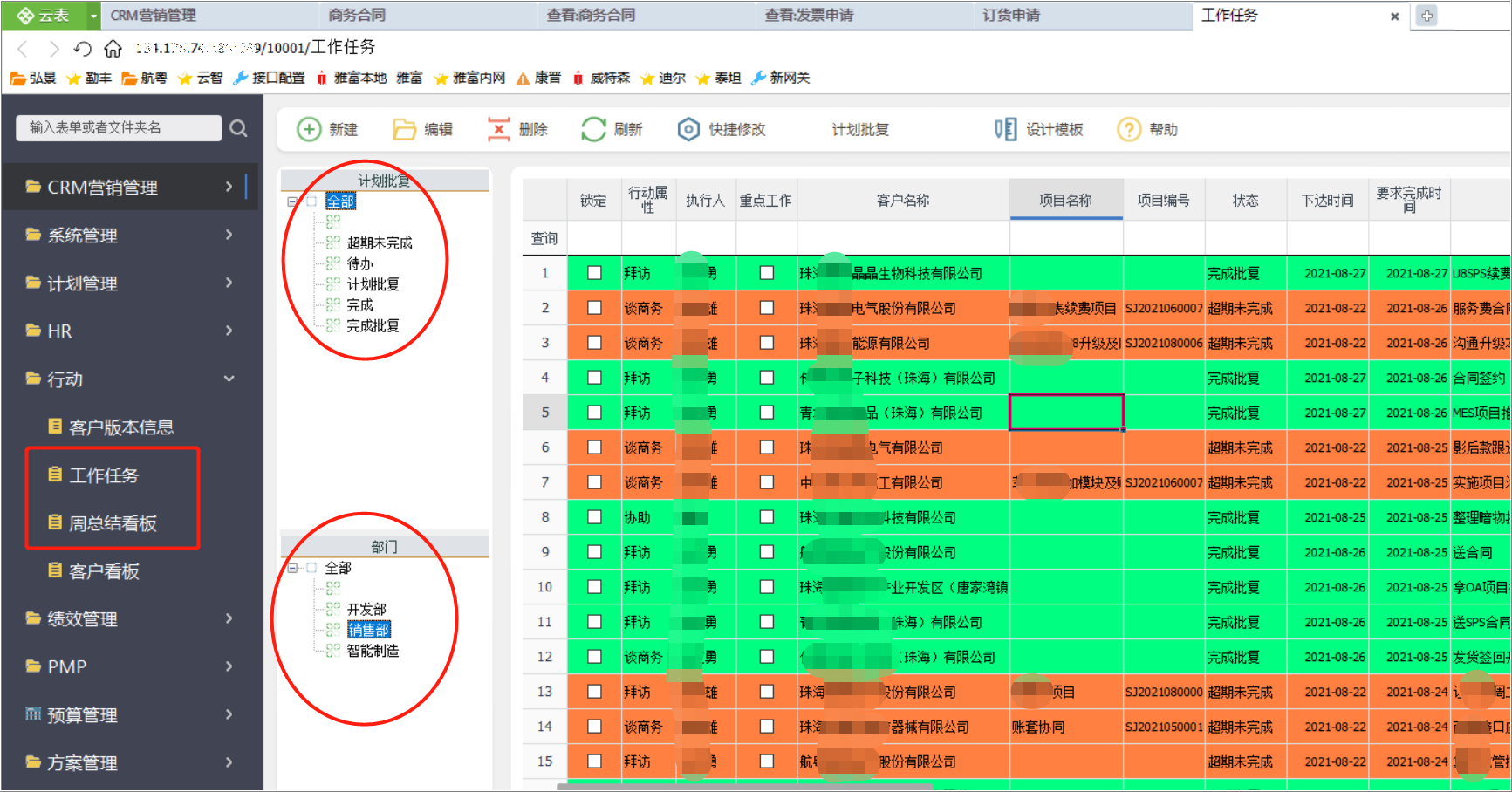Open the 弘景 bookmark folder
The height and width of the screenshot is (792, 1512).
pos(33,78)
